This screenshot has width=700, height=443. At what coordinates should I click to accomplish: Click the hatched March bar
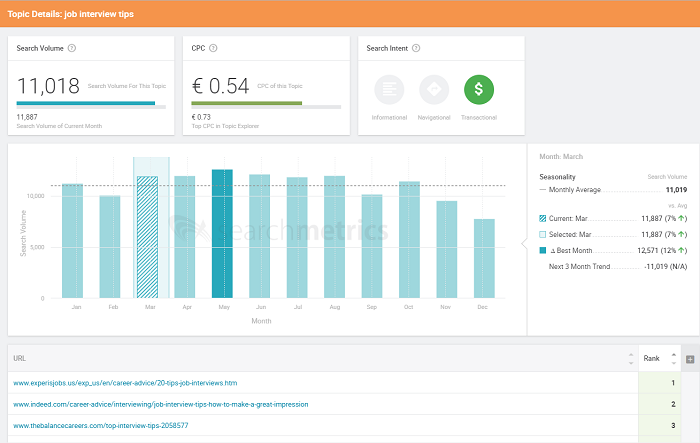point(147,237)
